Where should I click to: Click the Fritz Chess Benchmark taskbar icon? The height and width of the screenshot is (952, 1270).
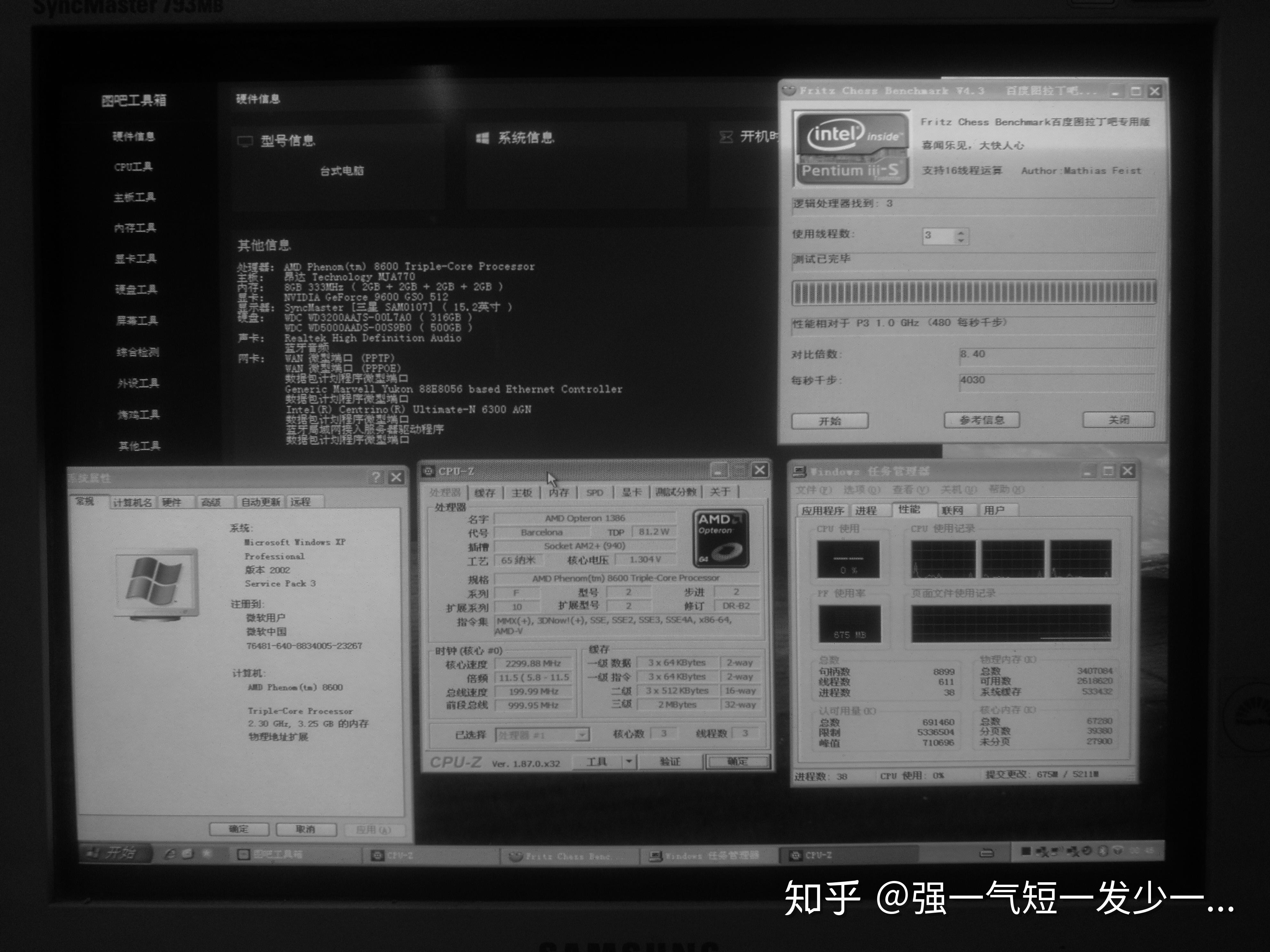coord(517,857)
